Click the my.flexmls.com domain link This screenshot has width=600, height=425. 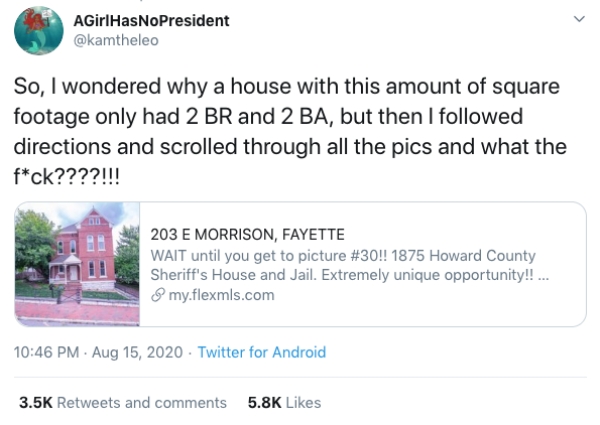click(x=220, y=295)
